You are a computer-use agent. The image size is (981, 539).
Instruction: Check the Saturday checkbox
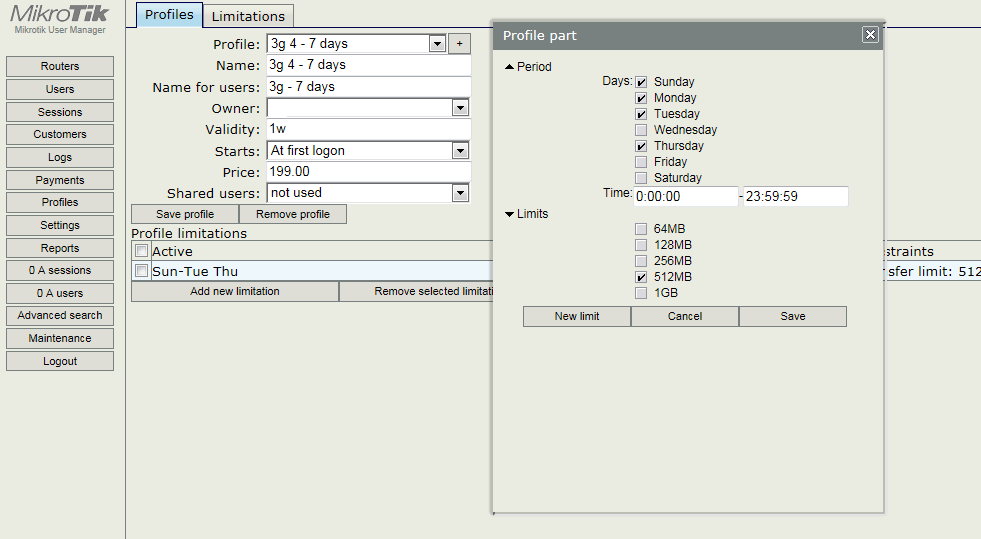click(641, 178)
